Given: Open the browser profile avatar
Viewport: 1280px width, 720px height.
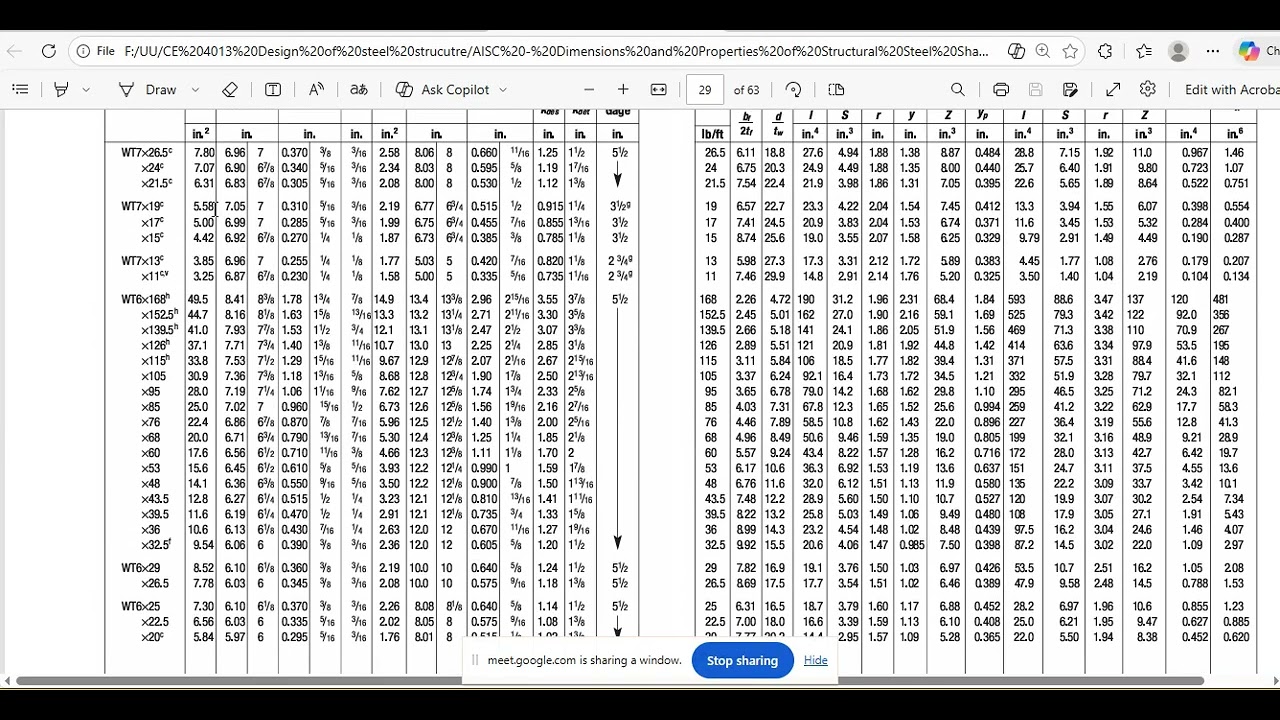Looking at the screenshot, I should 1178,51.
